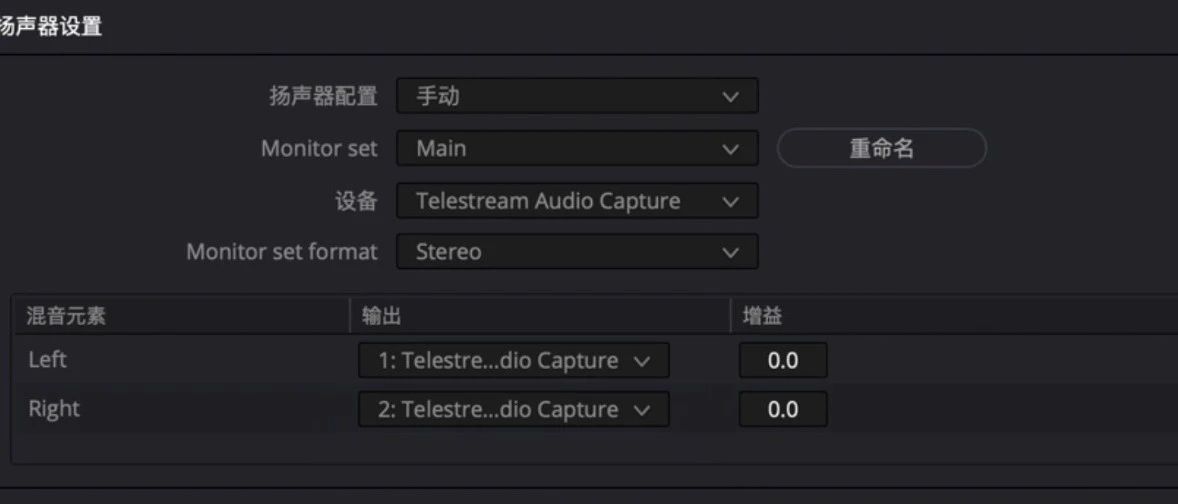Expand the 设备 dropdown showing Telestream Audio Capture

pos(577,201)
